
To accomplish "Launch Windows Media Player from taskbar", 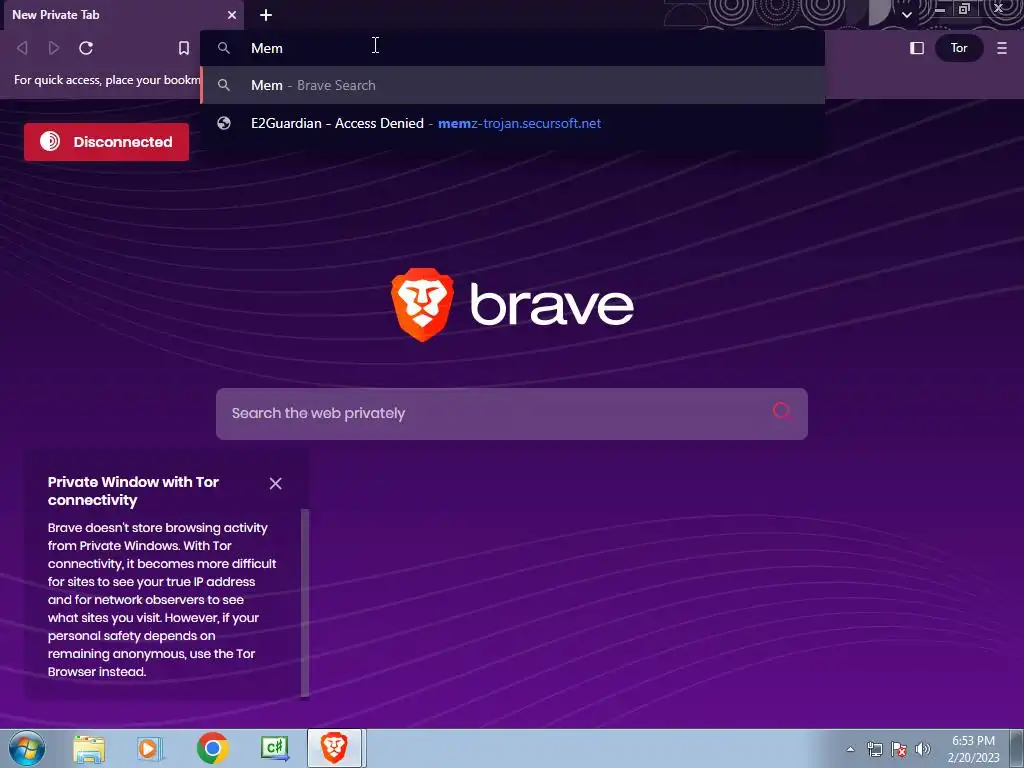I will pyautogui.click(x=150, y=749).
